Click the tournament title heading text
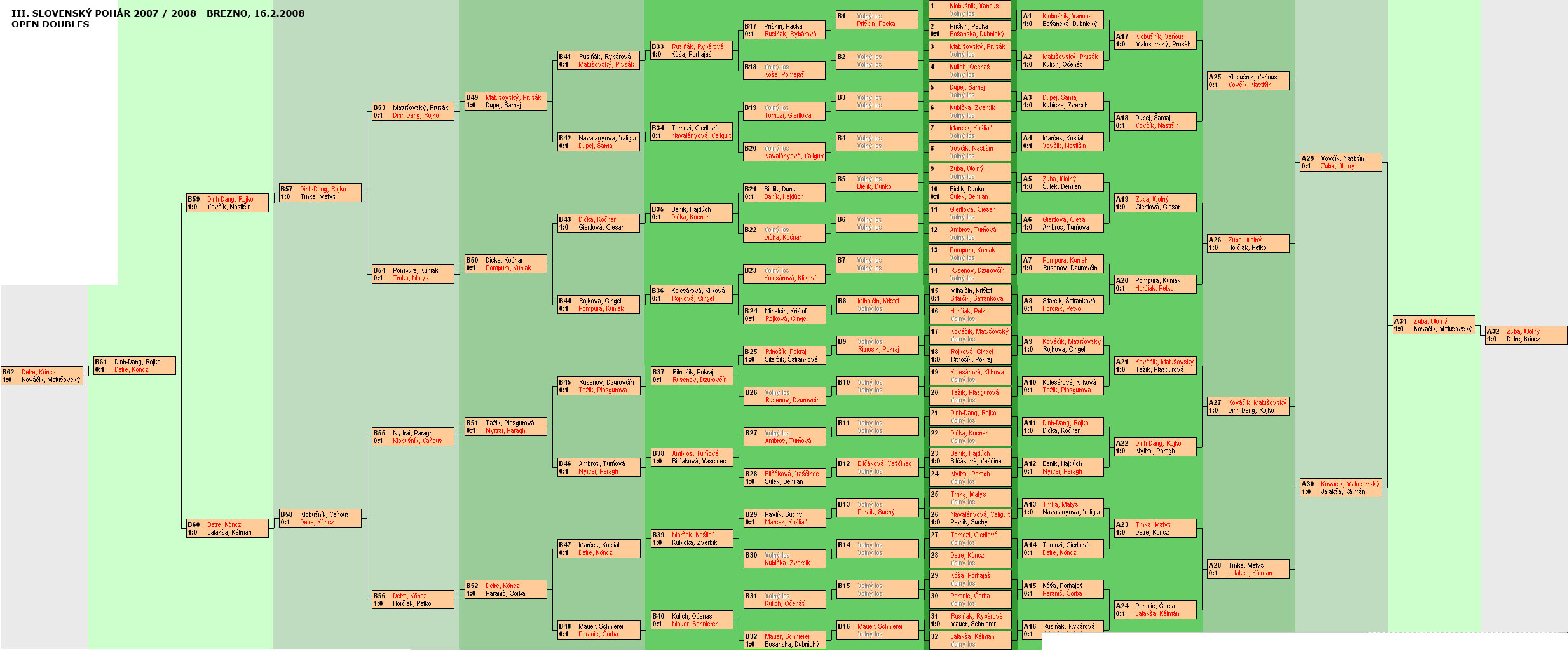The image size is (1568, 651). (158, 13)
